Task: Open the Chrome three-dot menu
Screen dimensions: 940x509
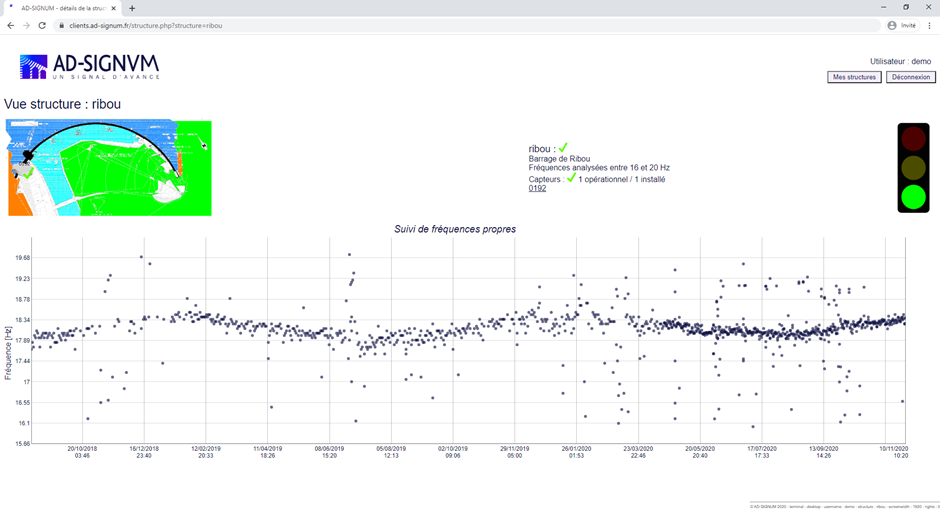Action: coord(929,25)
